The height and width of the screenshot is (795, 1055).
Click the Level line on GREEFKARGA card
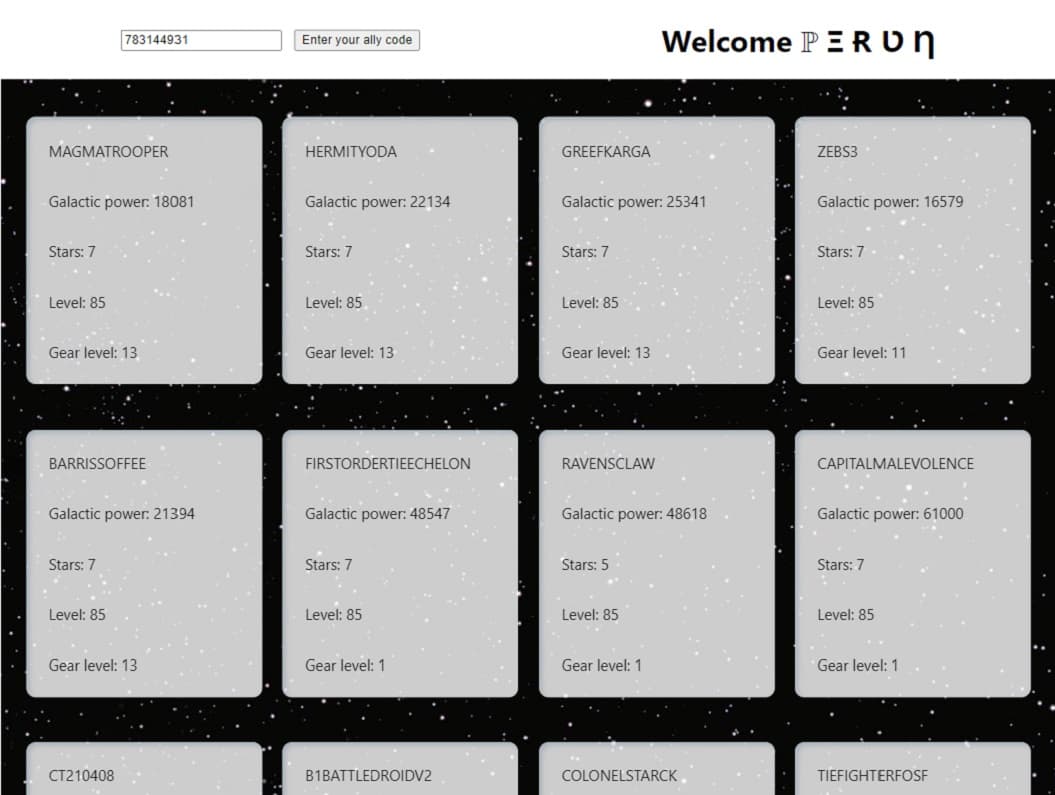(x=589, y=303)
